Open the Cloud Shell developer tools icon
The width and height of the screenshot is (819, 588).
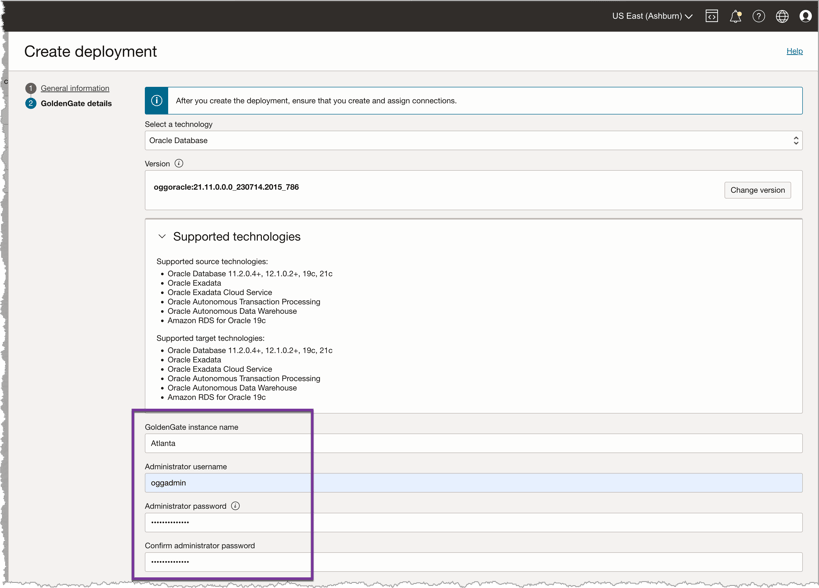point(711,16)
